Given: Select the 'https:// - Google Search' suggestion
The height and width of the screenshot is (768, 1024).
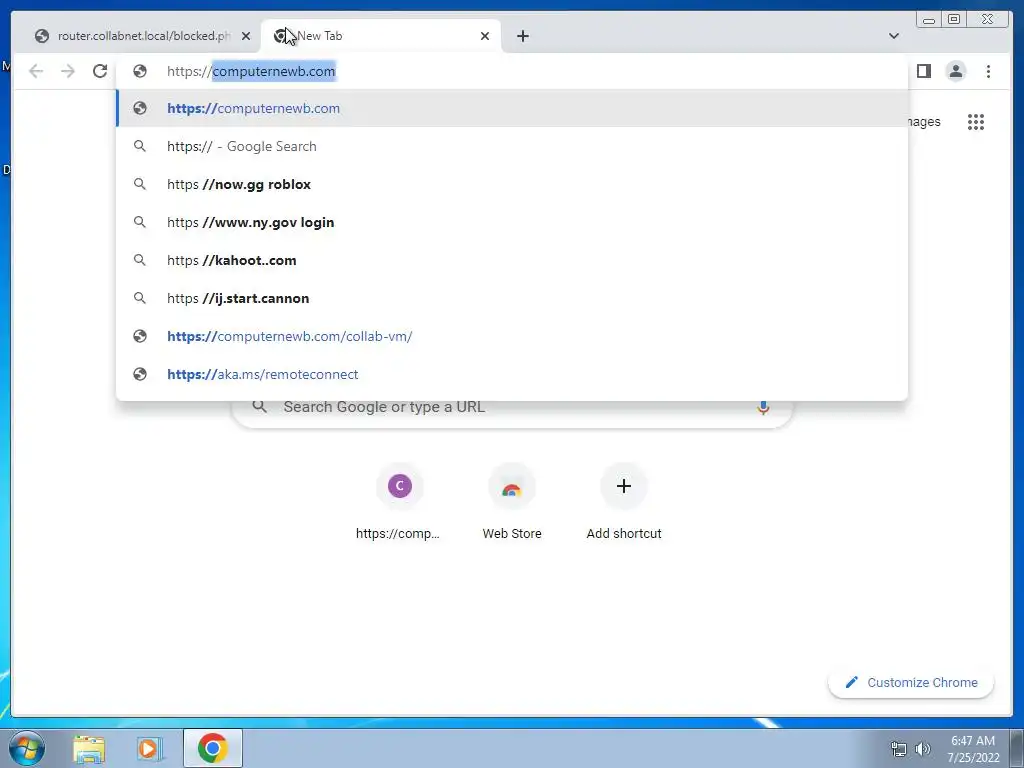Looking at the screenshot, I should pyautogui.click(x=512, y=146).
